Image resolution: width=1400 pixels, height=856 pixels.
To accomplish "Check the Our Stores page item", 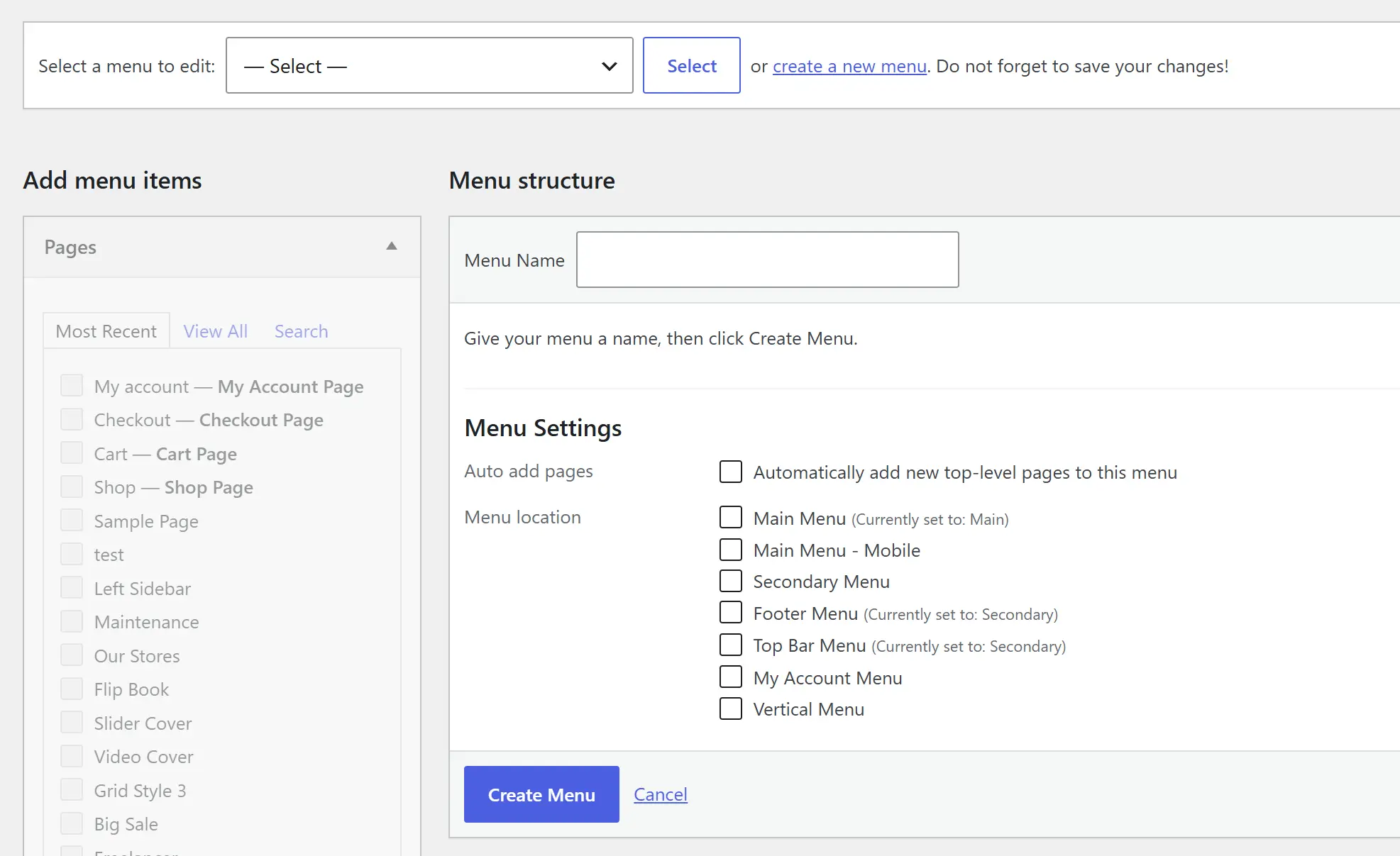I will [x=72, y=655].
